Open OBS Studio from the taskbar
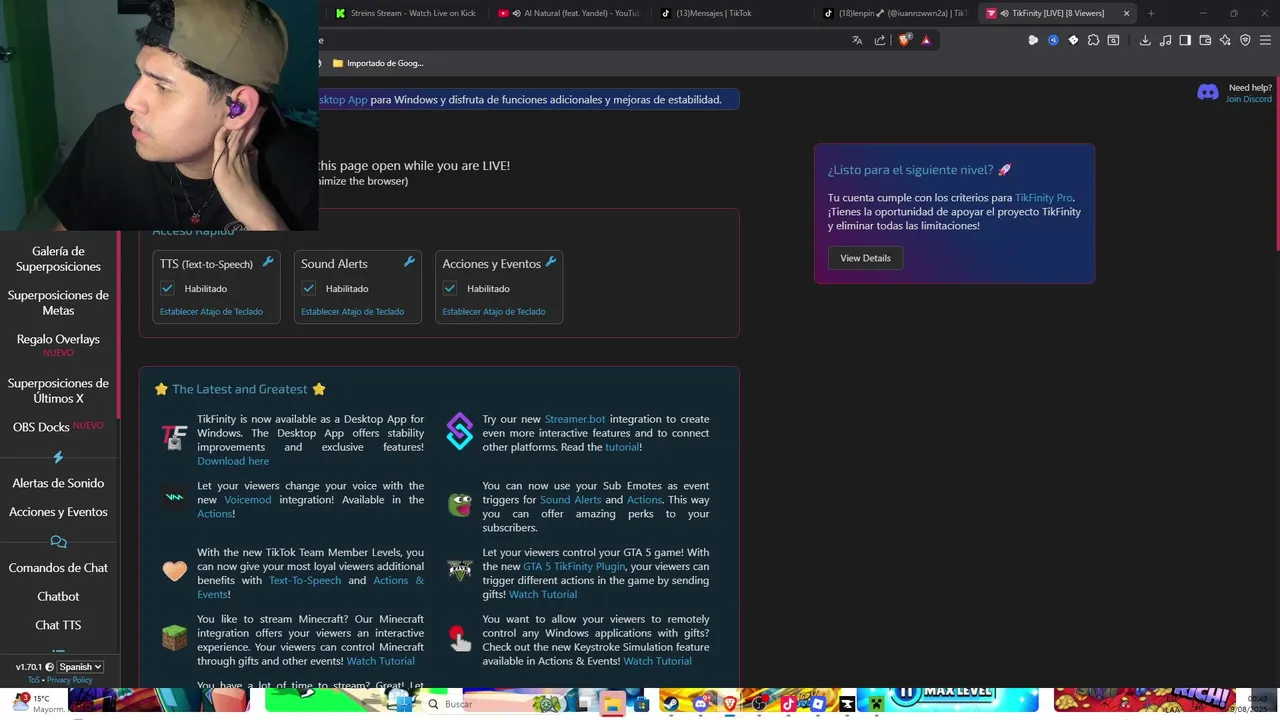Image resolution: width=1280 pixels, height=720 pixels. [x=760, y=704]
